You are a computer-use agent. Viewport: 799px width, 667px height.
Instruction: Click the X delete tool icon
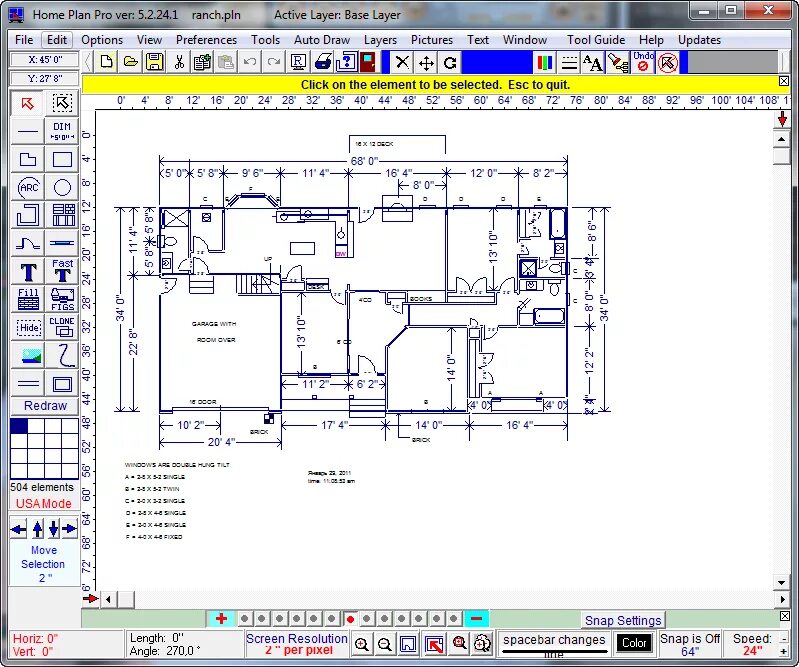[x=402, y=63]
